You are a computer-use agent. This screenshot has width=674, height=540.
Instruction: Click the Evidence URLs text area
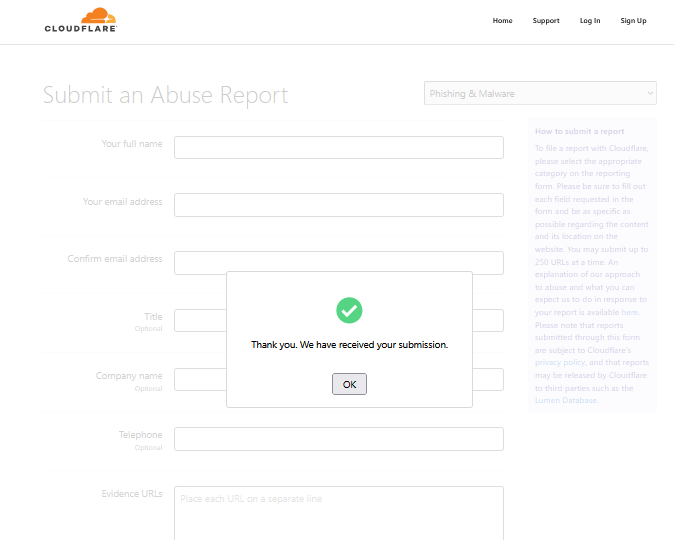tap(339, 513)
